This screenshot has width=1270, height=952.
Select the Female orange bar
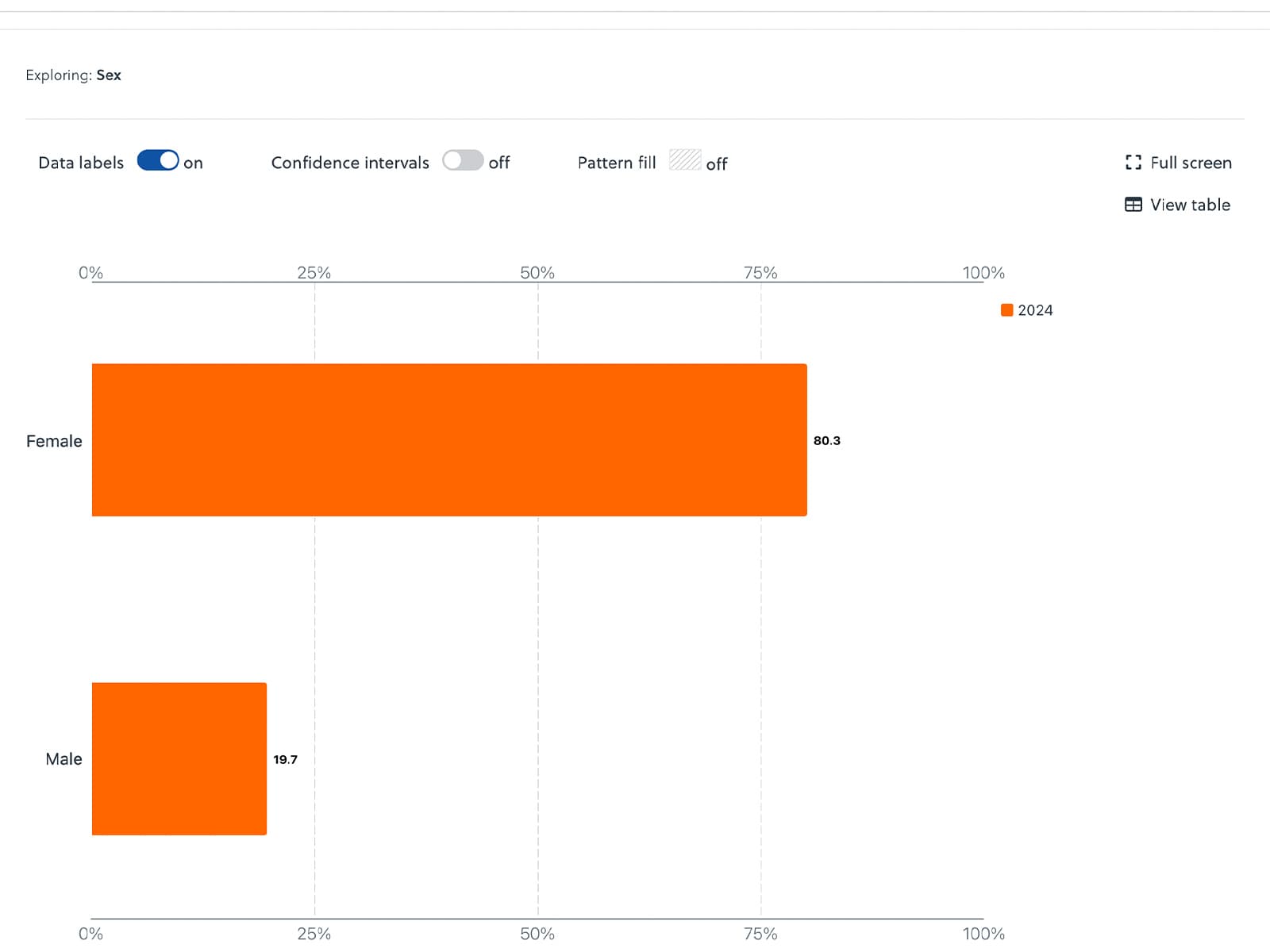[449, 440]
